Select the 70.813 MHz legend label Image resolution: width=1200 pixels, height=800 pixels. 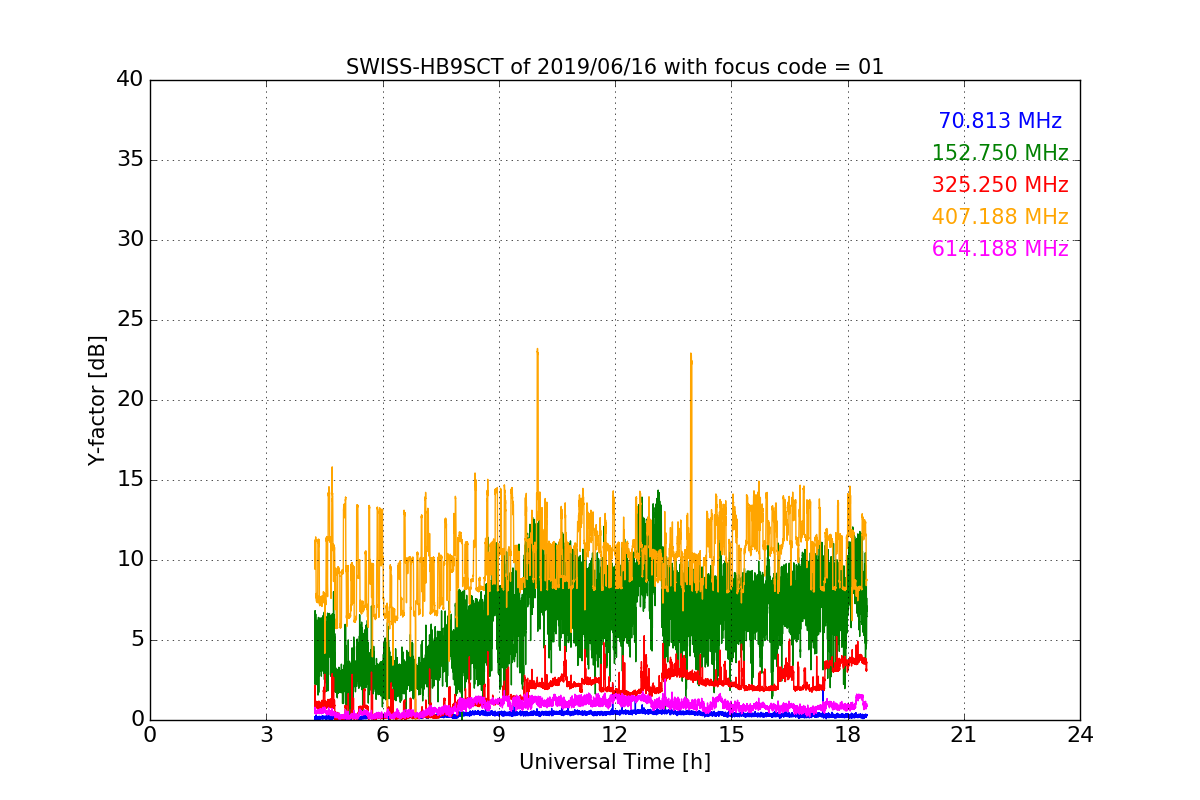1000,121
